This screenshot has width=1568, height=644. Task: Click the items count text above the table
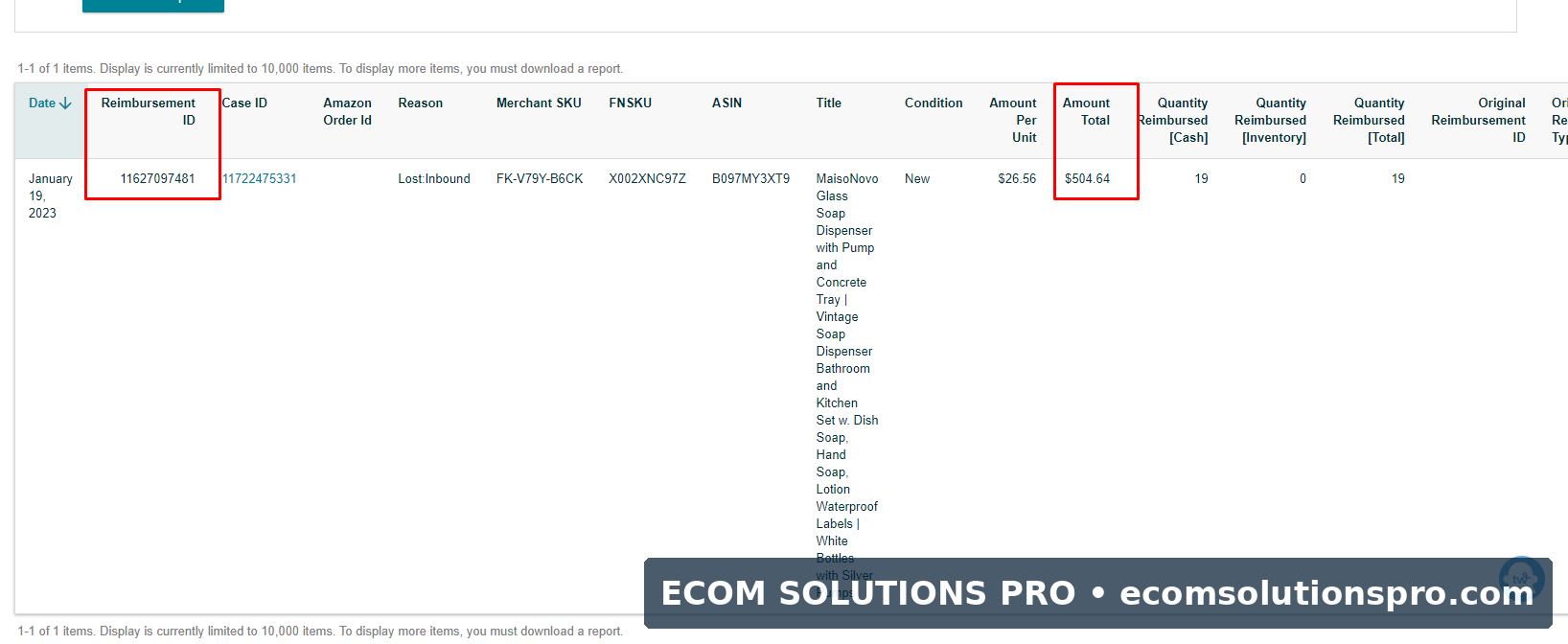point(320,68)
